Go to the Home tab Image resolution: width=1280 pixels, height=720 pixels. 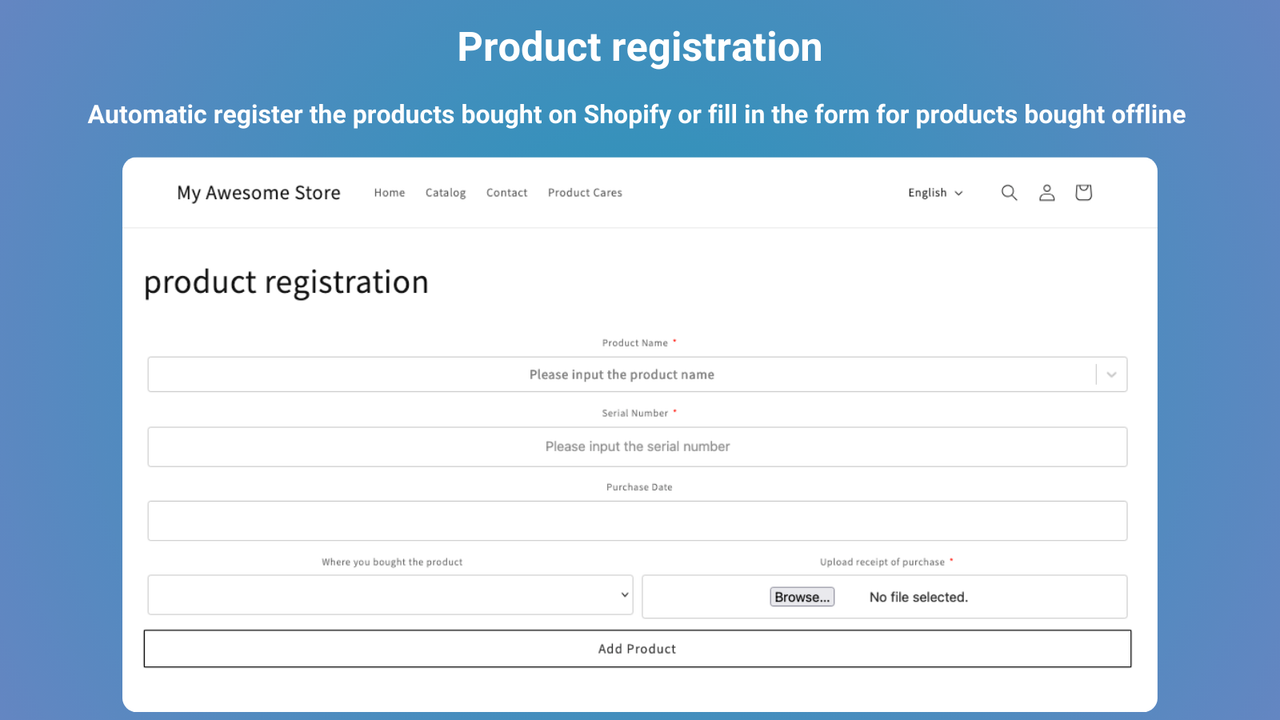389,192
